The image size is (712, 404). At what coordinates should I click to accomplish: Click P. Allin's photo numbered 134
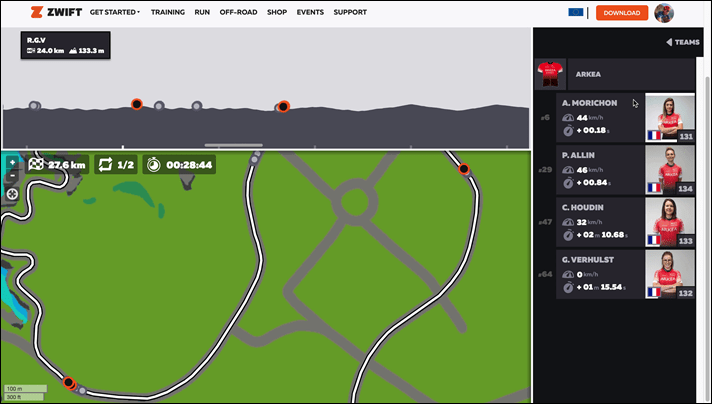pos(670,170)
